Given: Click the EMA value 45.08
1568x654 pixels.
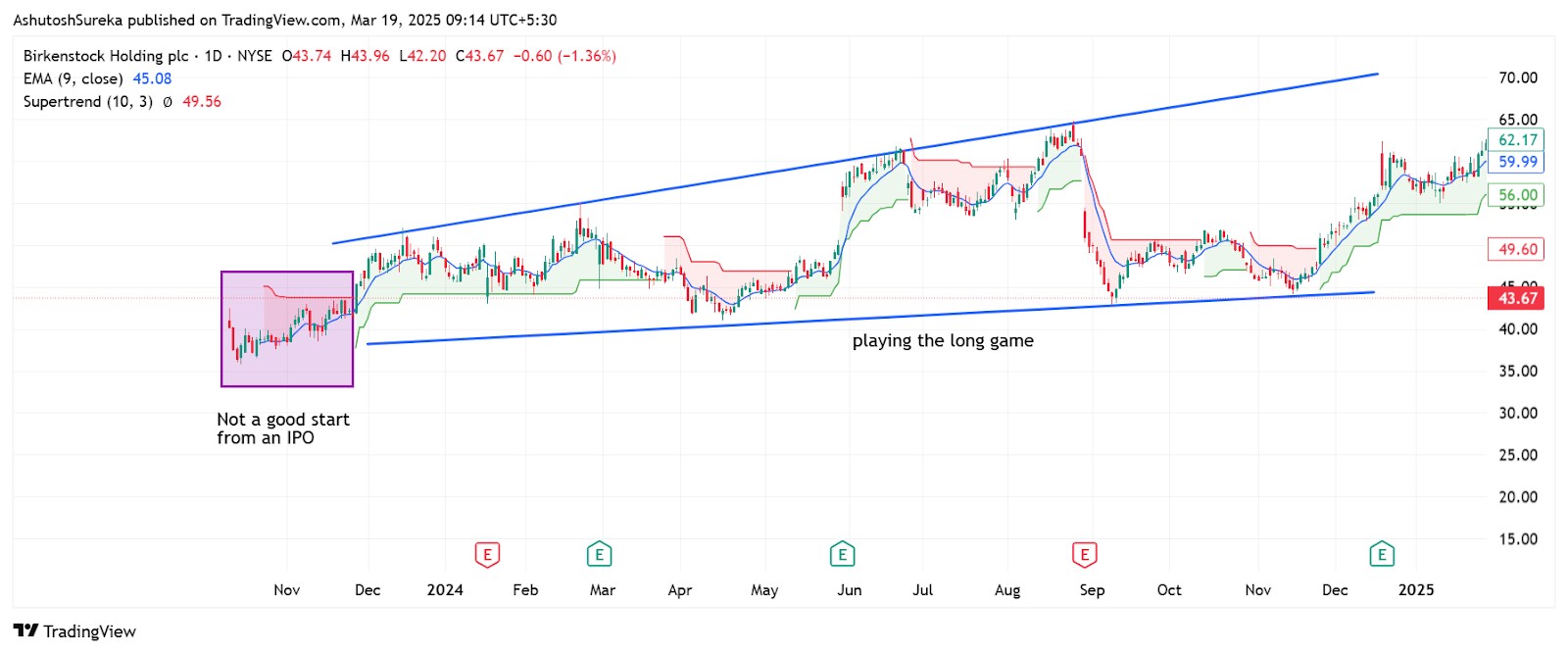Looking at the screenshot, I should 152,78.
